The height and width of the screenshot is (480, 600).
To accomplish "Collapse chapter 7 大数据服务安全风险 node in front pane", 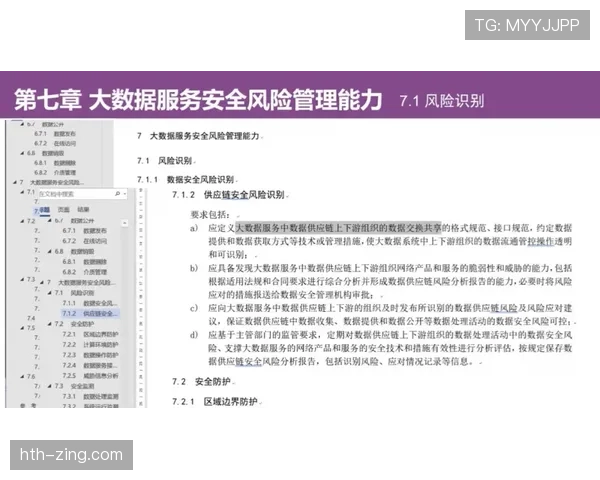I will coord(42,282).
